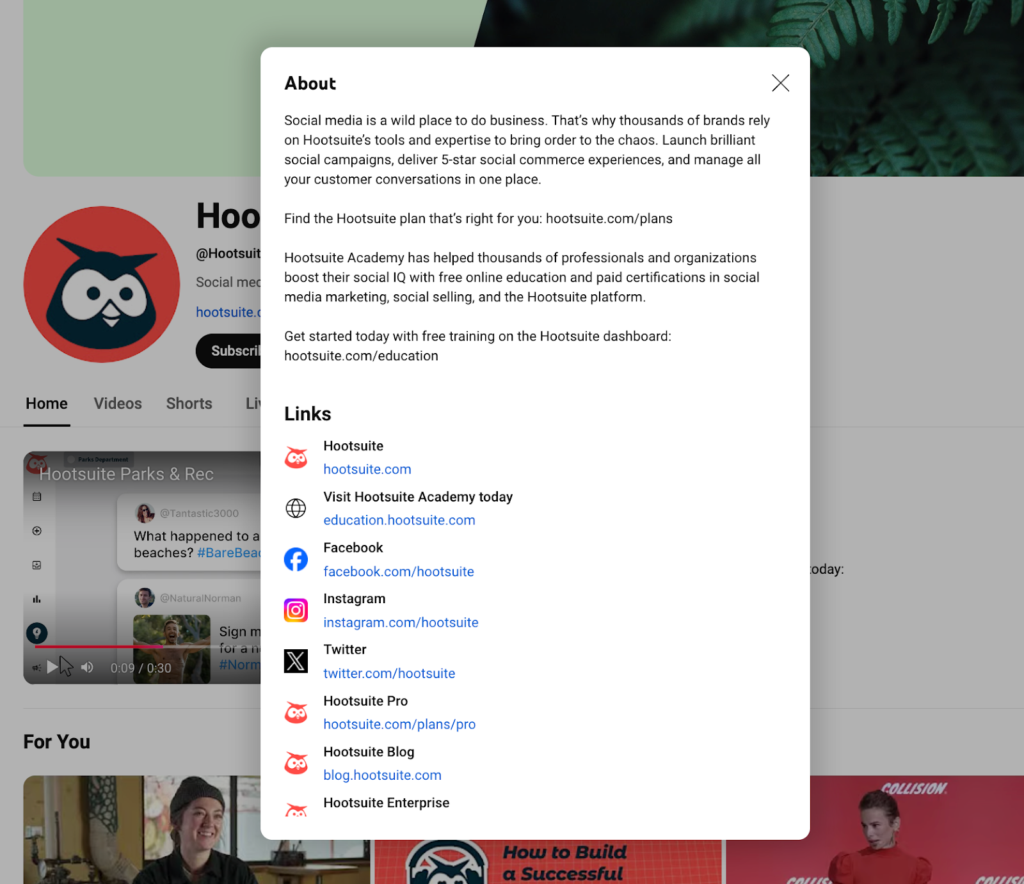Click the For You section heading

pyautogui.click(x=57, y=742)
